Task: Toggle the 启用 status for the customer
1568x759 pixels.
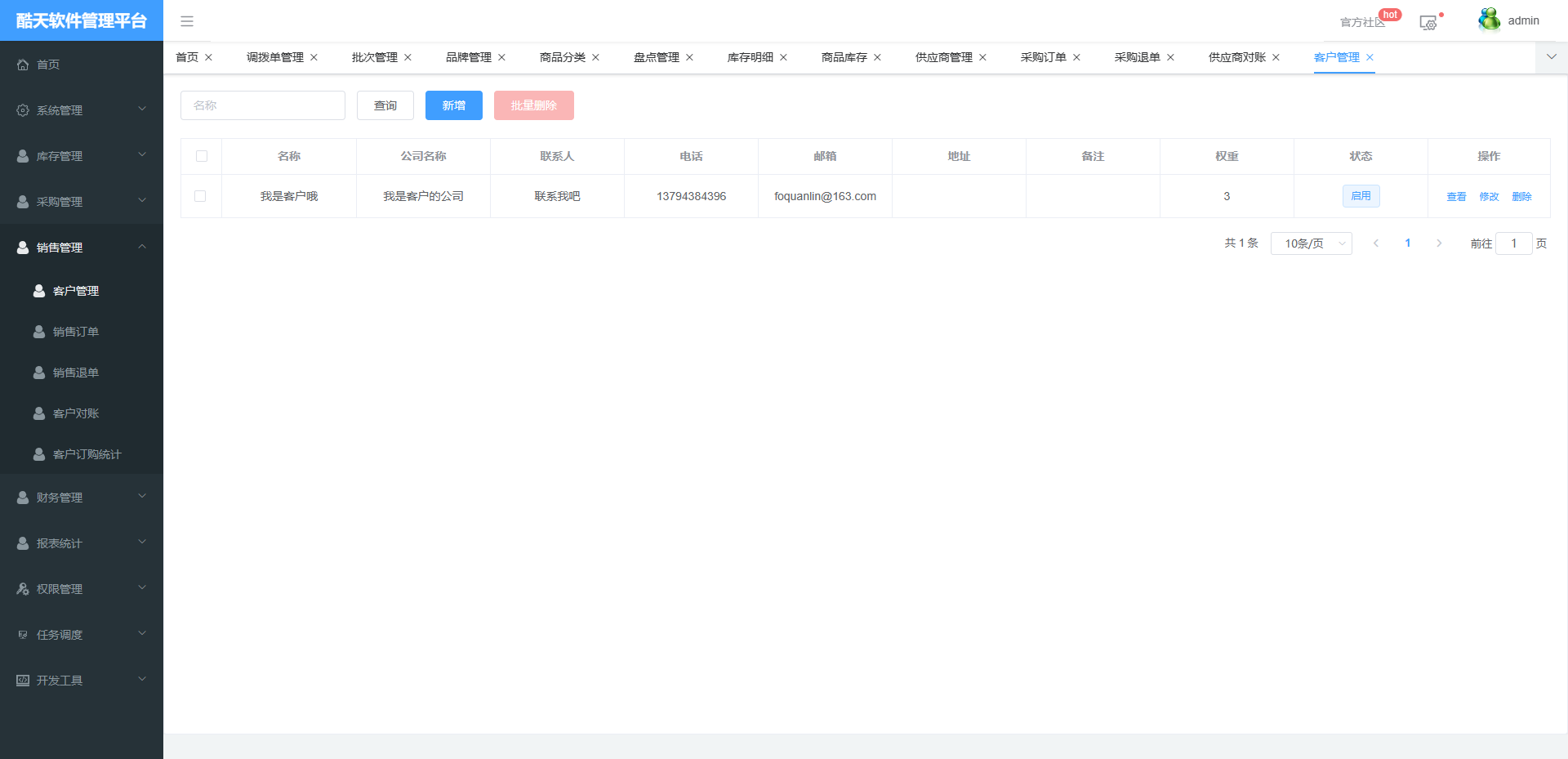Action: click(1361, 196)
